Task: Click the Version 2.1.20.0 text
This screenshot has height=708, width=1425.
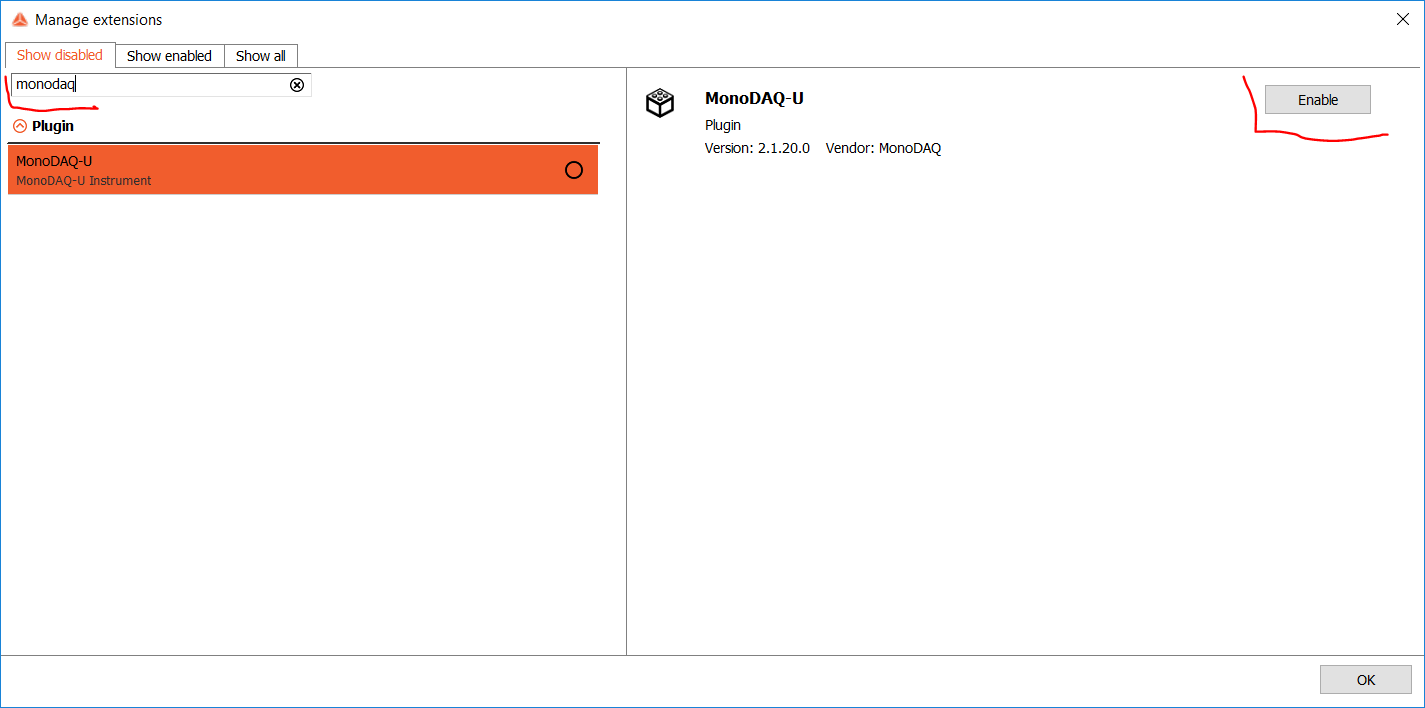Action: (x=757, y=148)
